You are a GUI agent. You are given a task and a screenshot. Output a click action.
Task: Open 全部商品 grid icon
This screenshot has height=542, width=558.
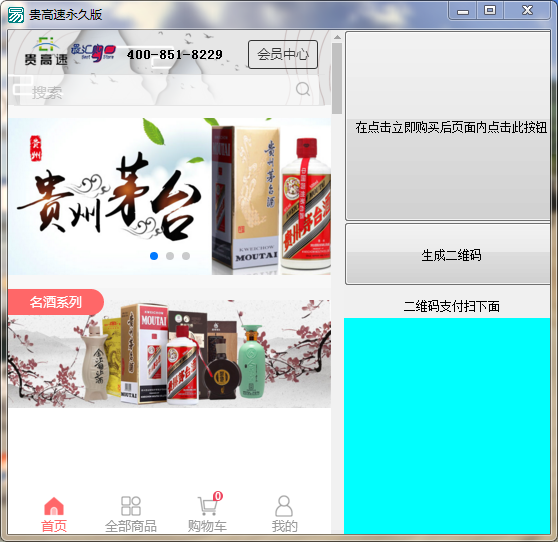click(131, 506)
